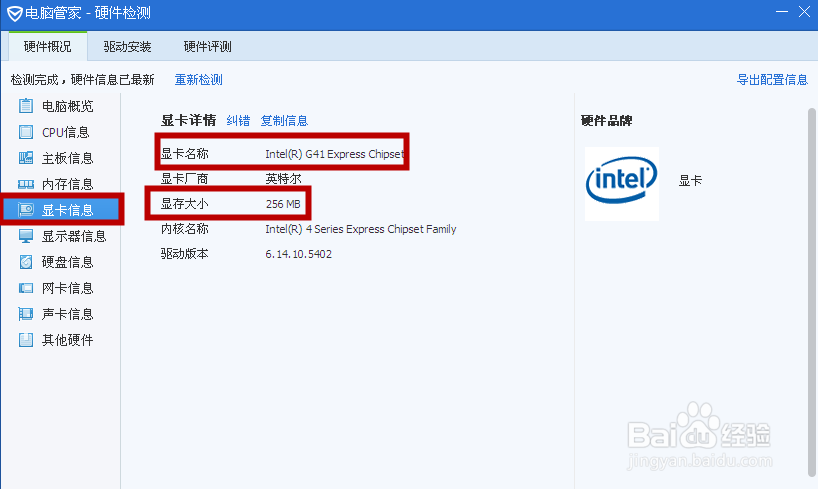Click the 英特尔 vendor value
Image resolution: width=818 pixels, height=489 pixels.
click(283, 178)
